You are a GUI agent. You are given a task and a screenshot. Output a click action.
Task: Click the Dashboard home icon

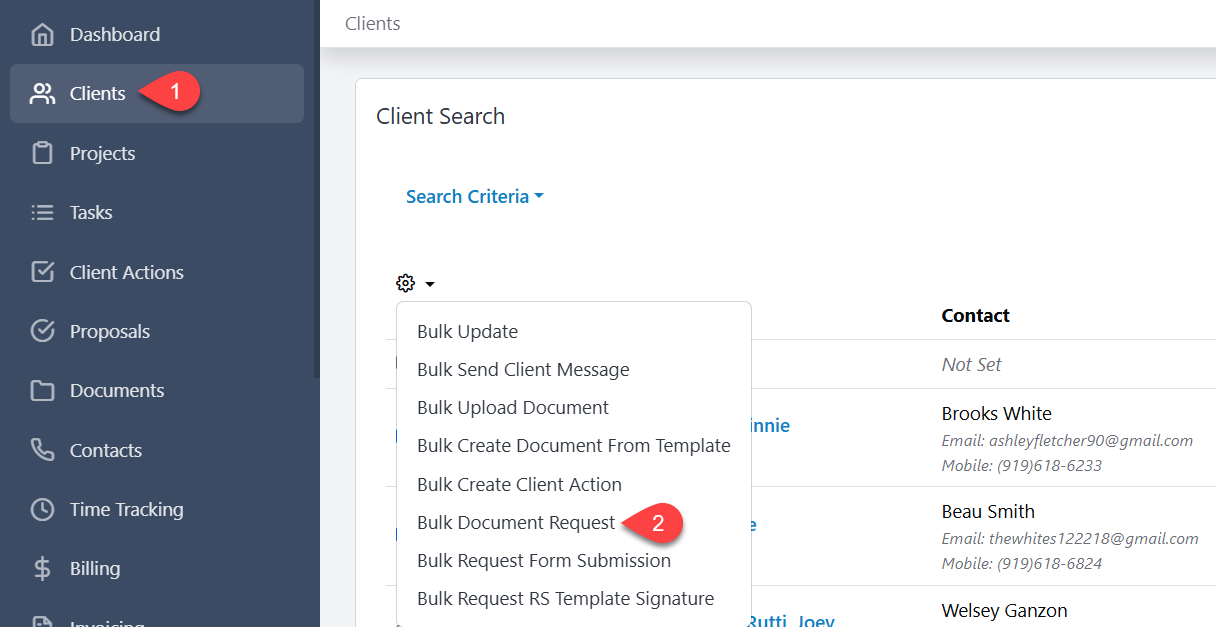pyautogui.click(x=42, y=35)
